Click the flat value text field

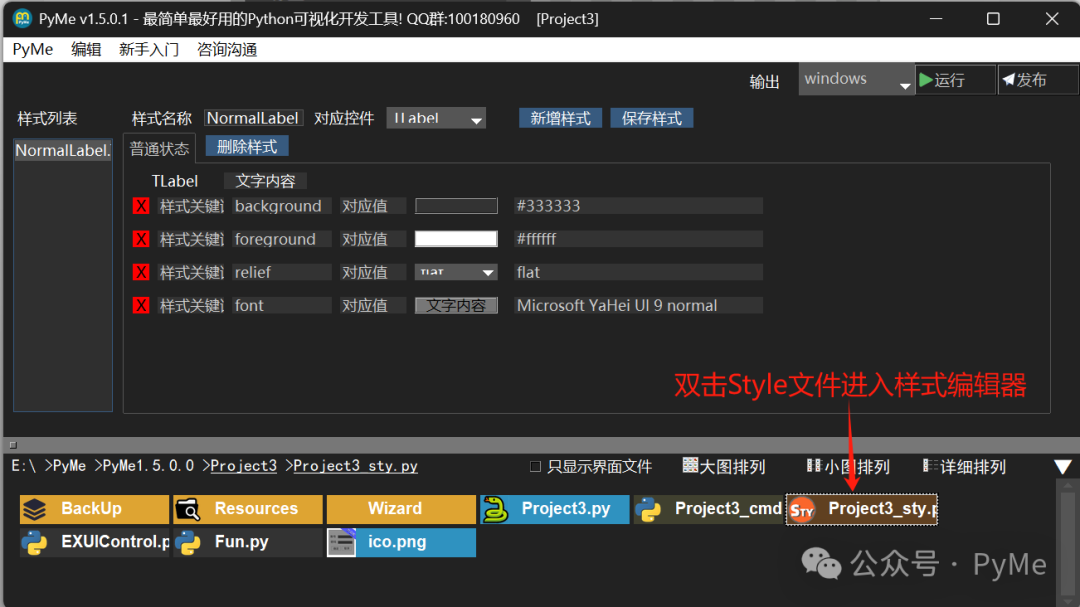click(x=638, y=272)
